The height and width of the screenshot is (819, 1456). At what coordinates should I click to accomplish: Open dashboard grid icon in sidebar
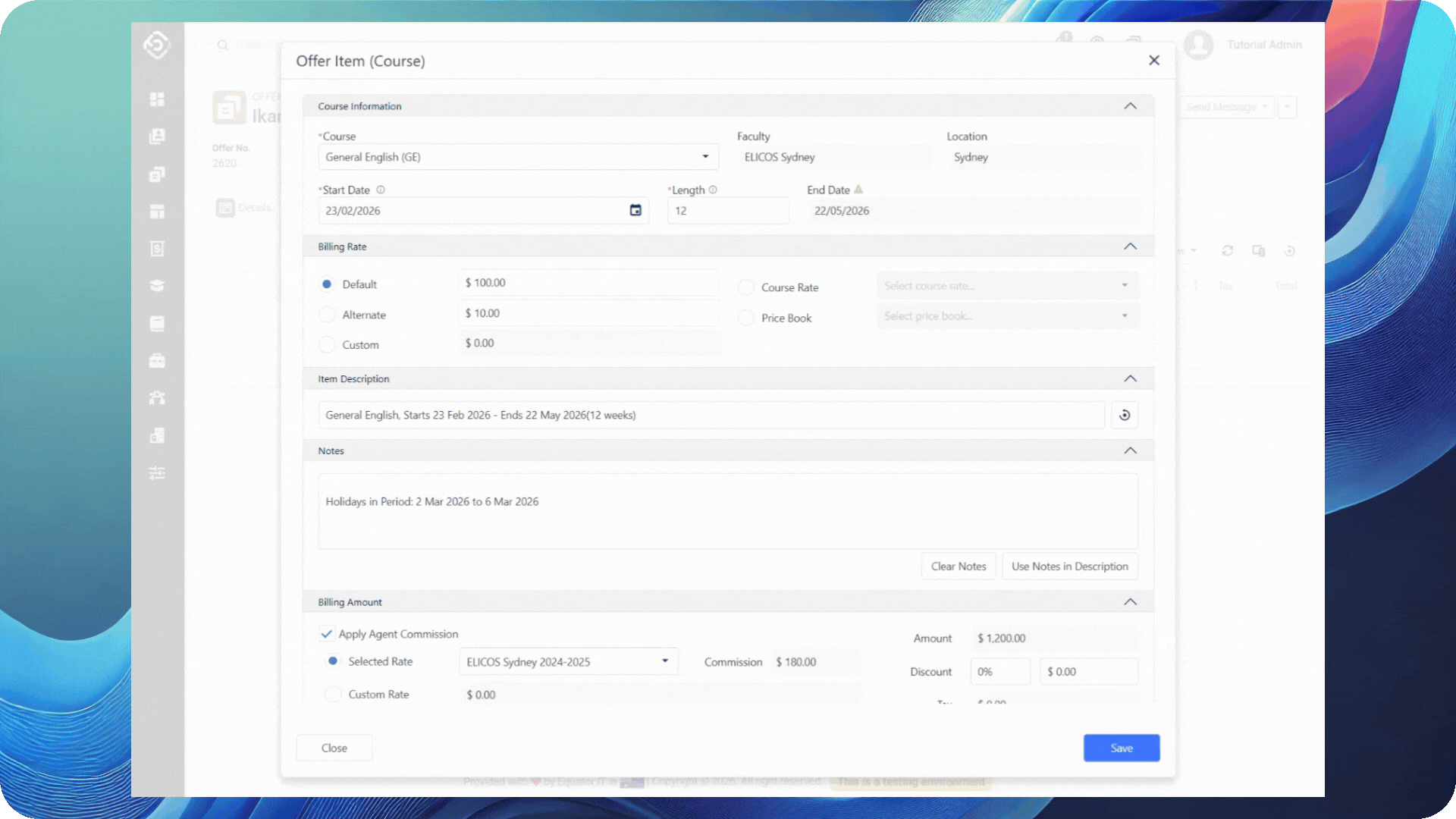[x=157, y=99]
